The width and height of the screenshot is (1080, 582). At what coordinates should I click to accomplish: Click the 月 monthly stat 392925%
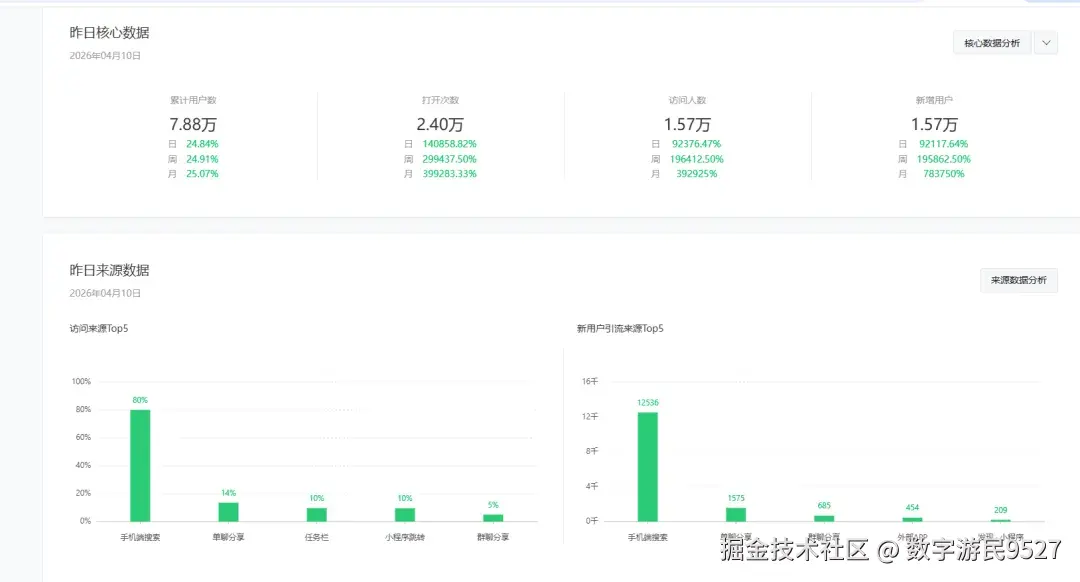[696, 173]
